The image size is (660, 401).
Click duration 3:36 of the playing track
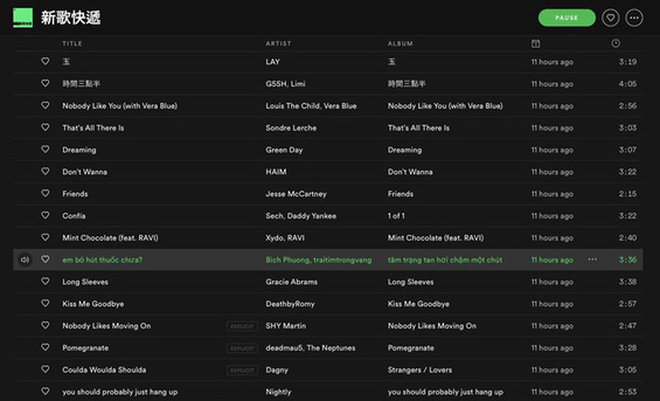click(x=627, y=260)
